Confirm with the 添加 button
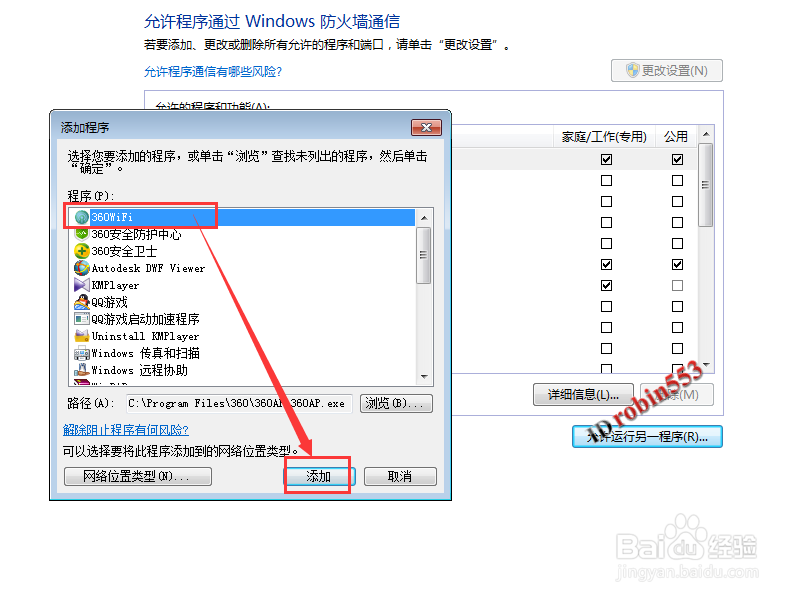The width and height of the screenshot is (803, 600). (x=318, y=476)
